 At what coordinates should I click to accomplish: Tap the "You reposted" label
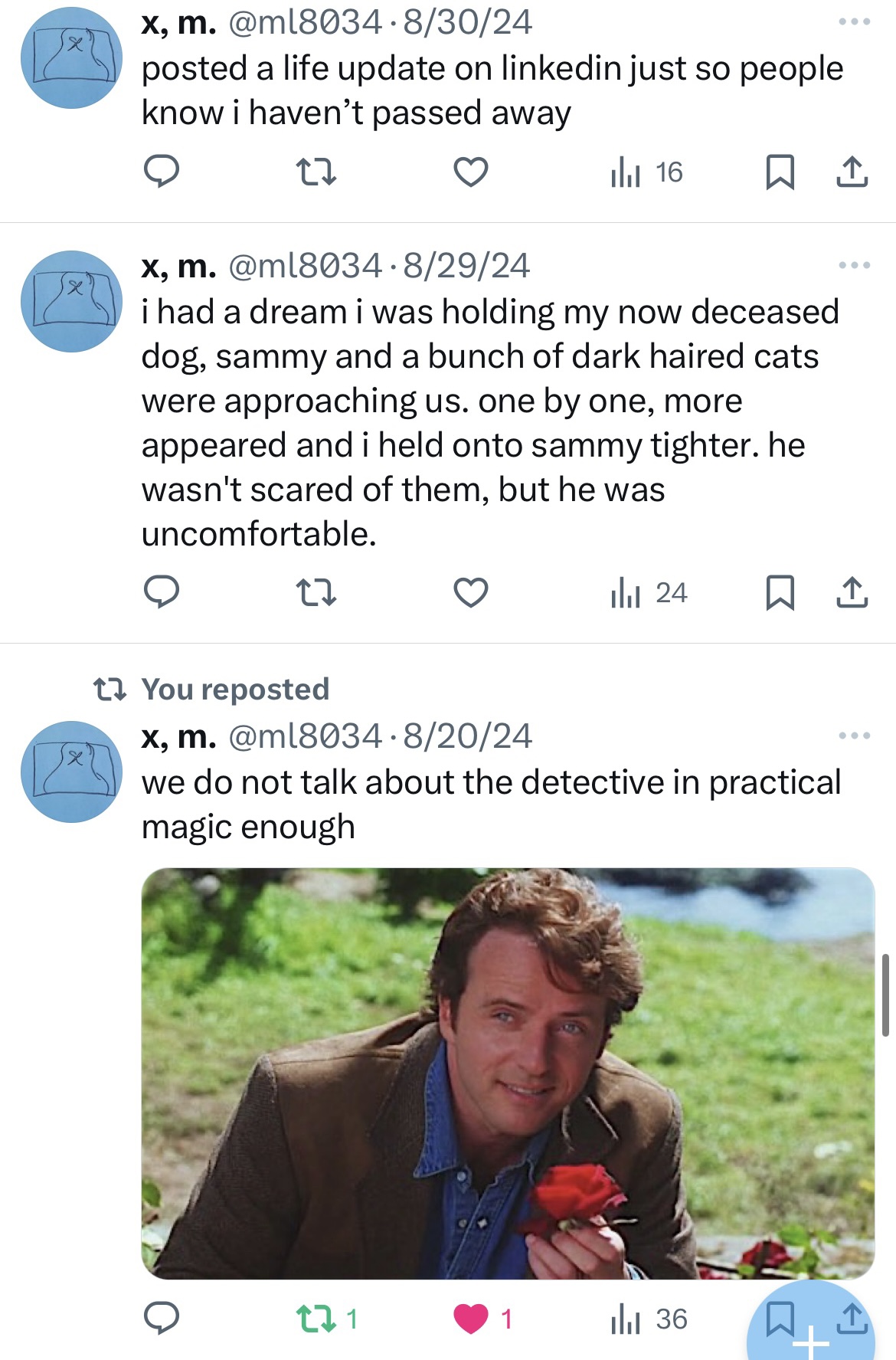[235, 689]
